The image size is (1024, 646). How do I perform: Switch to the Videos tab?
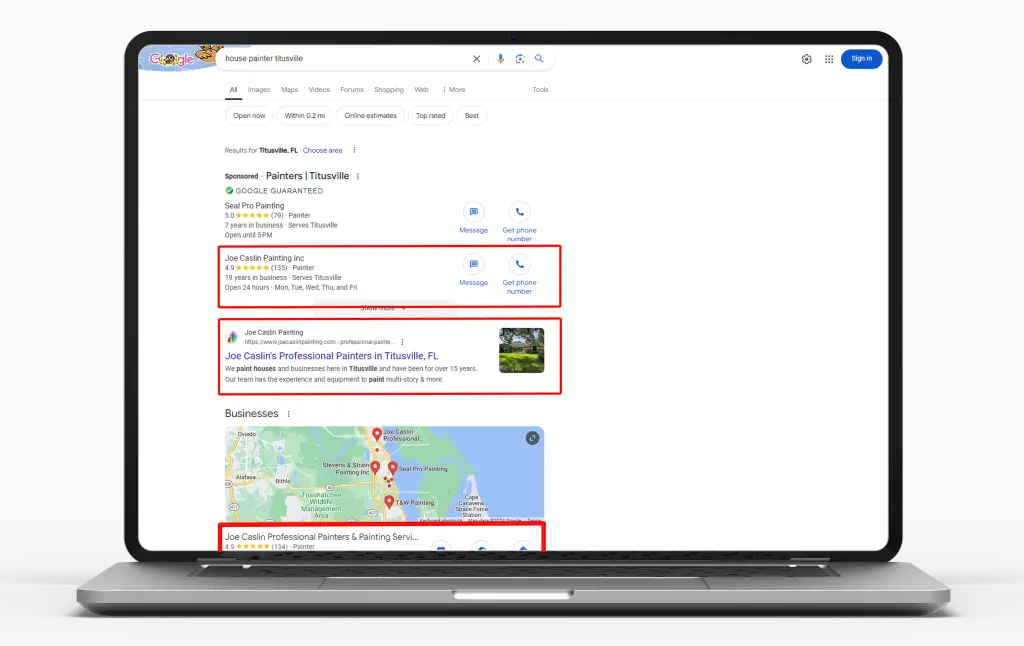[319, 89]
